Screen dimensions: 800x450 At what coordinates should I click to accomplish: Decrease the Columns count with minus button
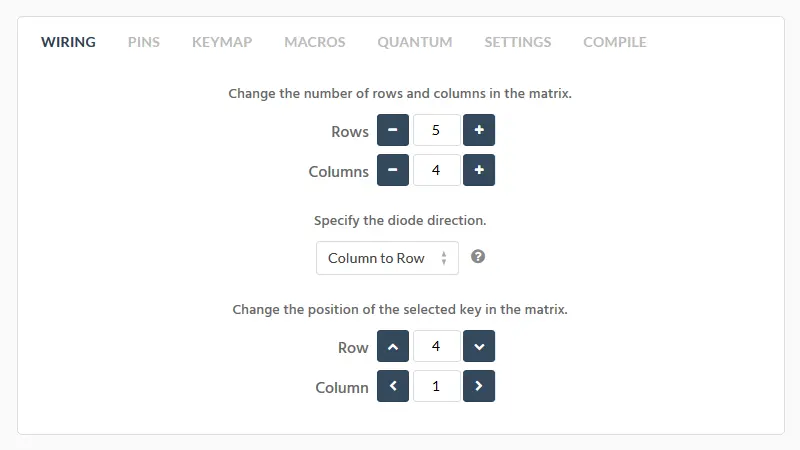click(393, 170)
